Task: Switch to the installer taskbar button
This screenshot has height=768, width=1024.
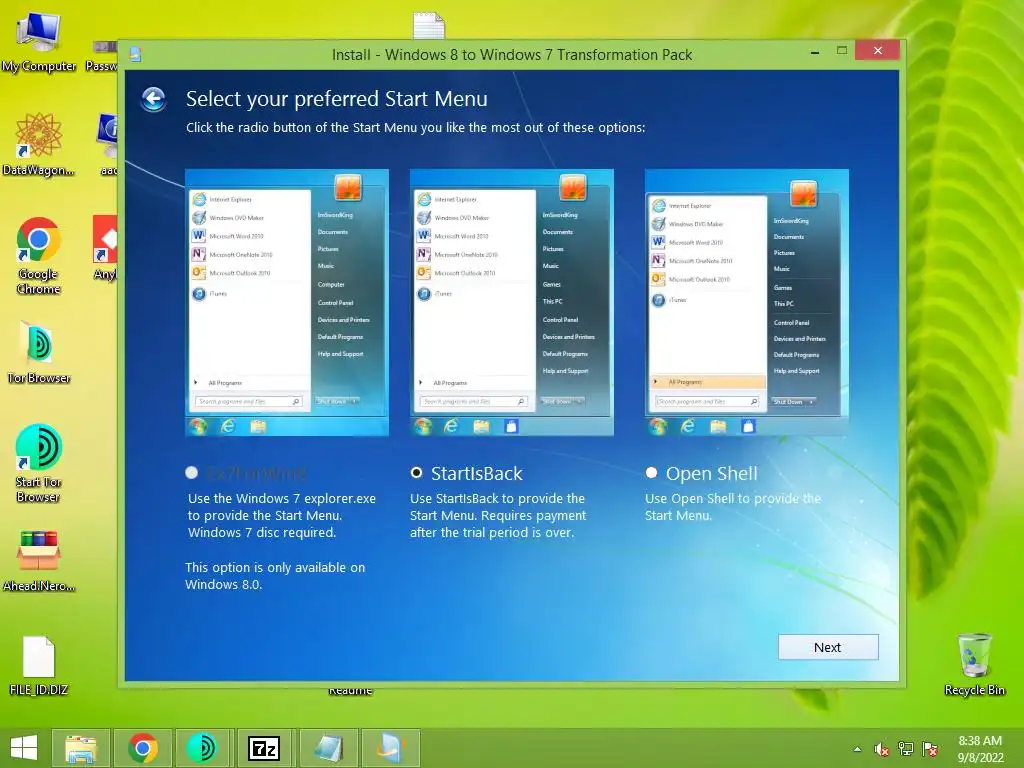Action: click(391, 748)
